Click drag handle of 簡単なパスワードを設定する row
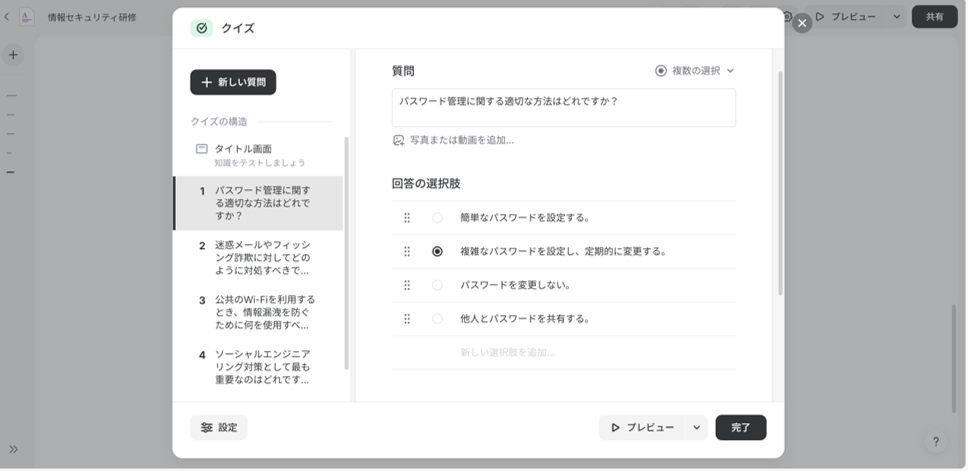968x471 pixels. tap(407, 218)
